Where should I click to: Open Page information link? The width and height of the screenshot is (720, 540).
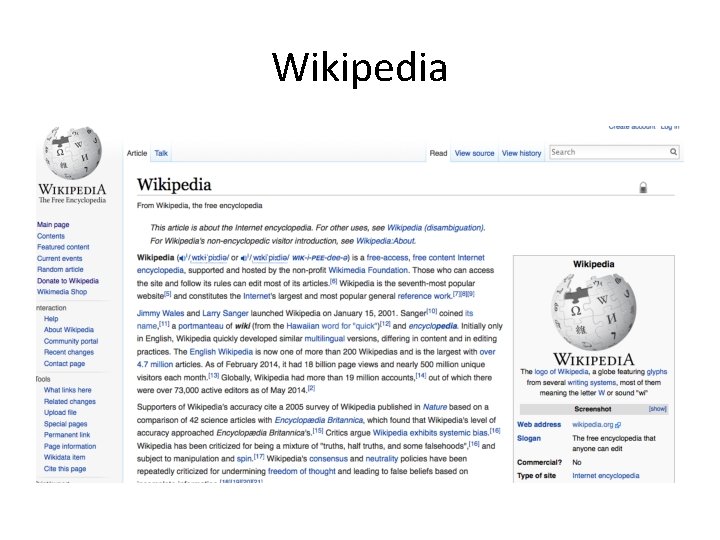click(x=70, y=446)
